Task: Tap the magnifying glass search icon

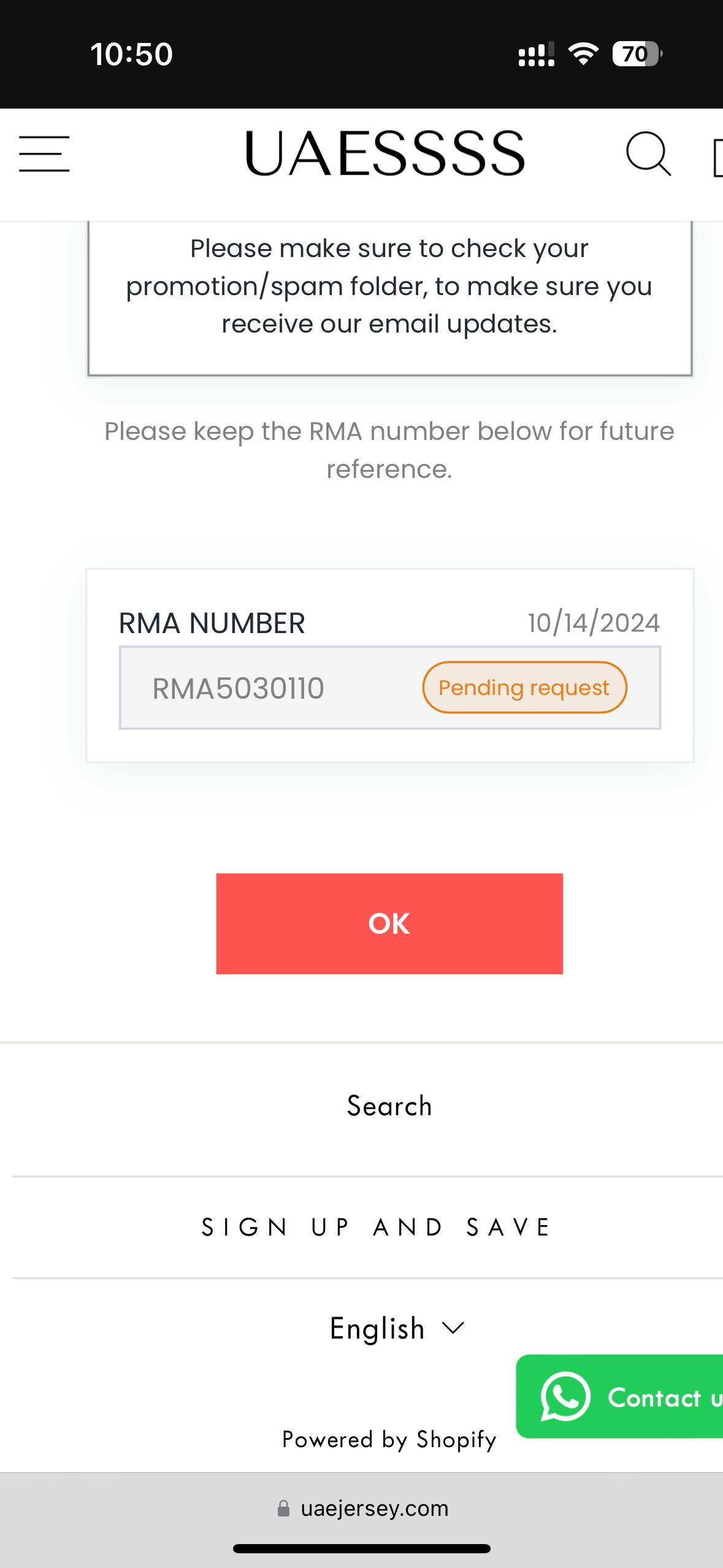Action: point(648,153)
